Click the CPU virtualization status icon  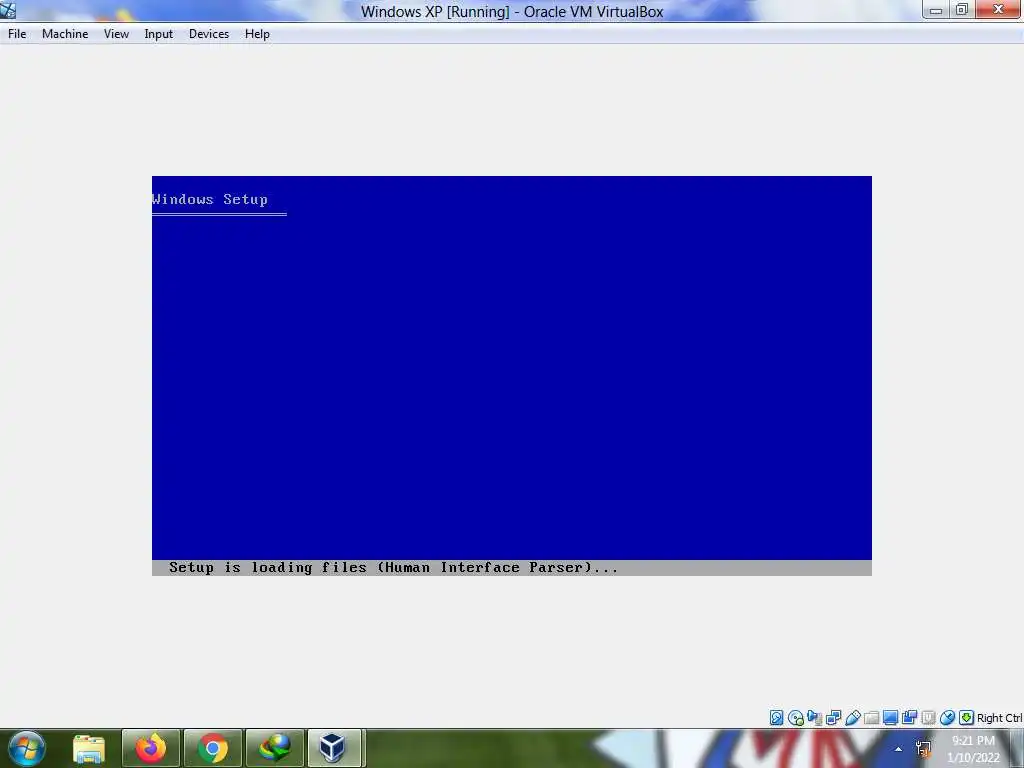[x=928, y=718]
